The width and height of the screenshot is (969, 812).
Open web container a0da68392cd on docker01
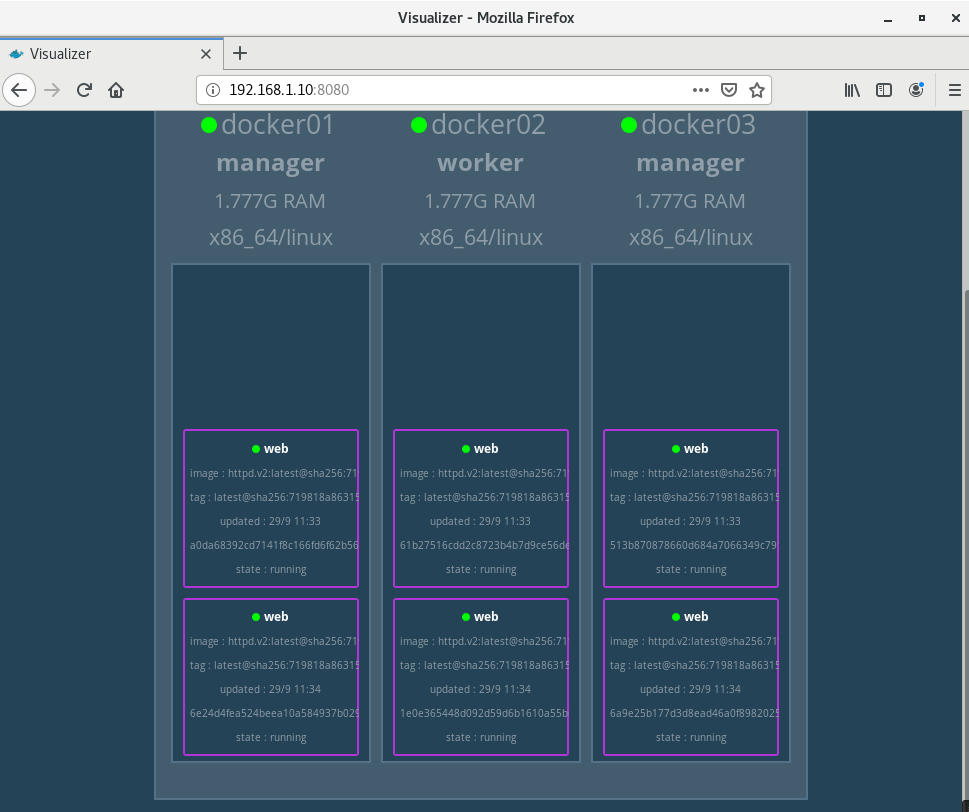click(271, 508)
